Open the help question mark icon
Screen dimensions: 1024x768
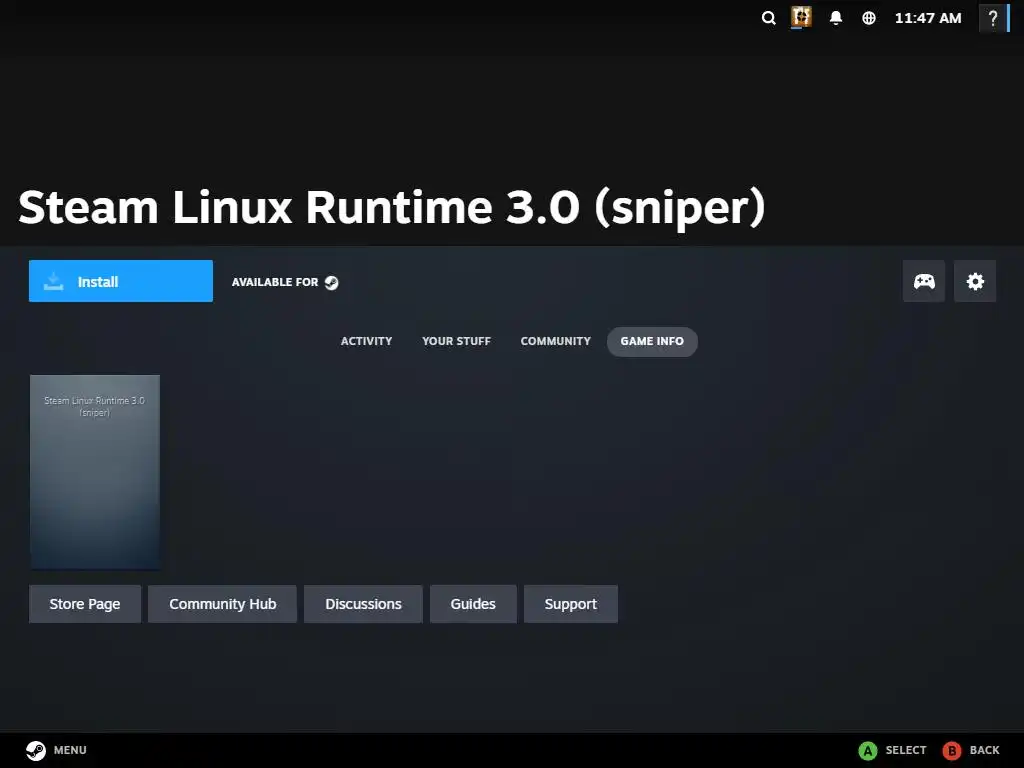(x=993, y=18)
